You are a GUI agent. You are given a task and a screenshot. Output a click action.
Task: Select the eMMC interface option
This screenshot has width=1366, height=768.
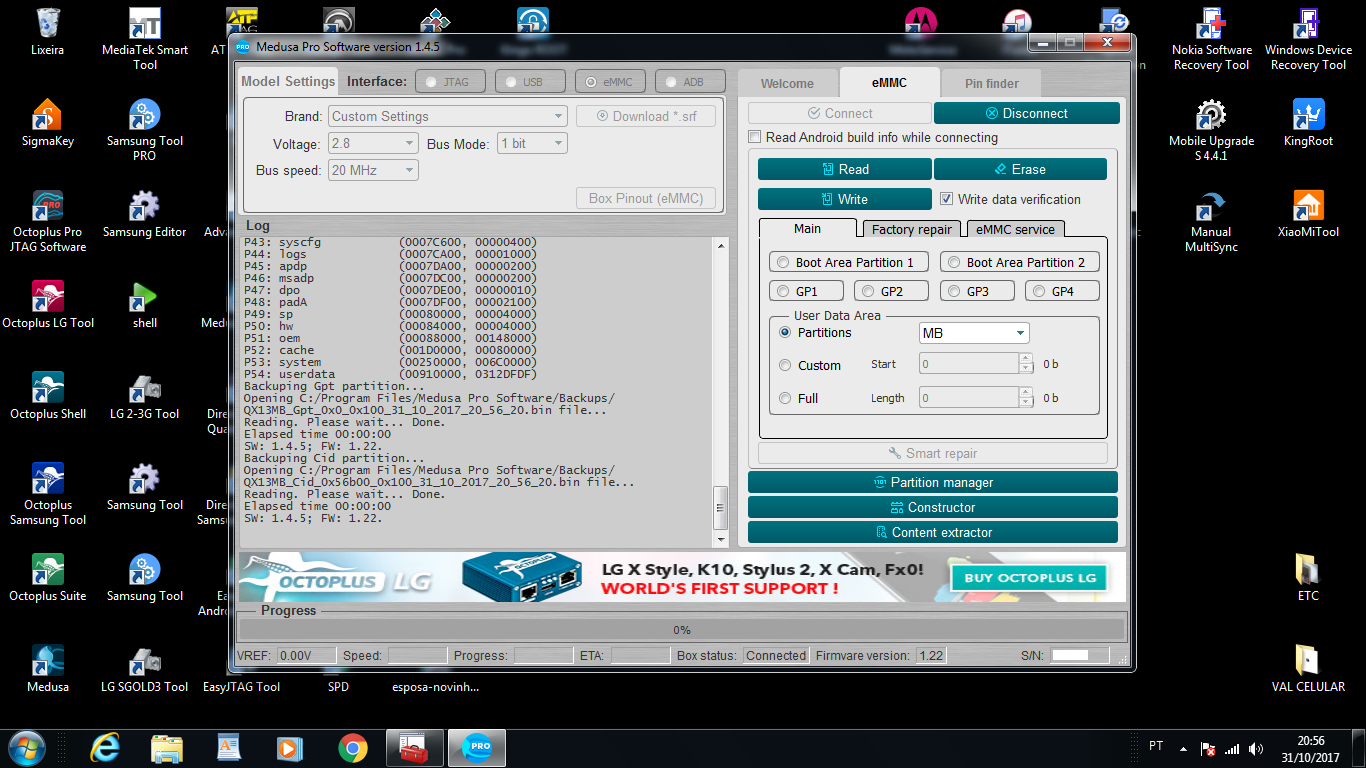[x=611, y=82]
